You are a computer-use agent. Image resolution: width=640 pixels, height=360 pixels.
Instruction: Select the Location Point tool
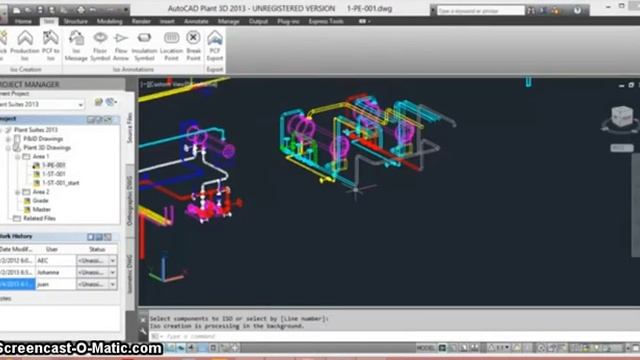[x=171, y=46]
